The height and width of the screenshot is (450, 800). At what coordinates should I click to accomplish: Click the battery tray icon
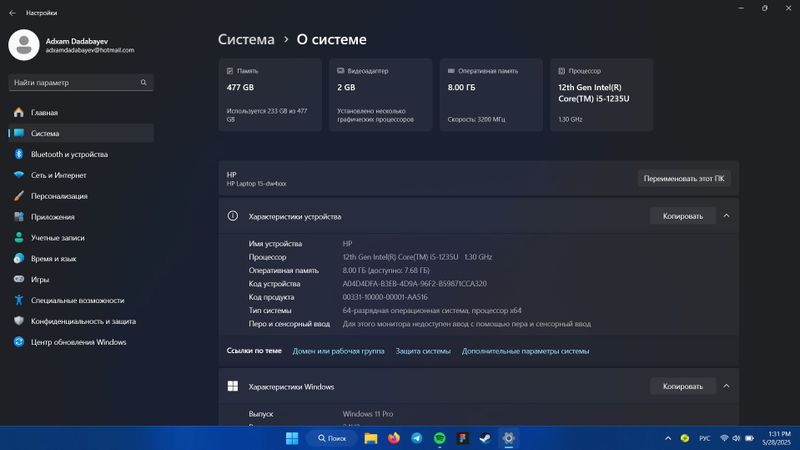point(749,438)
